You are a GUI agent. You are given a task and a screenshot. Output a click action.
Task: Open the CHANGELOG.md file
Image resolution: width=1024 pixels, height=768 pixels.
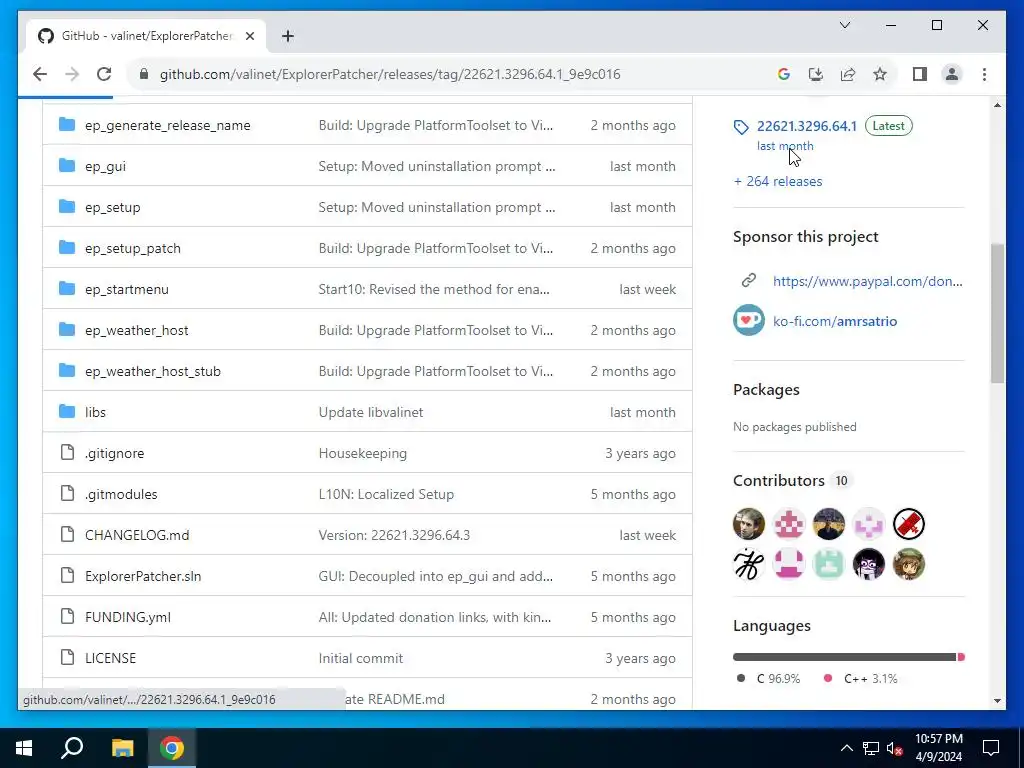click(137, 536)
